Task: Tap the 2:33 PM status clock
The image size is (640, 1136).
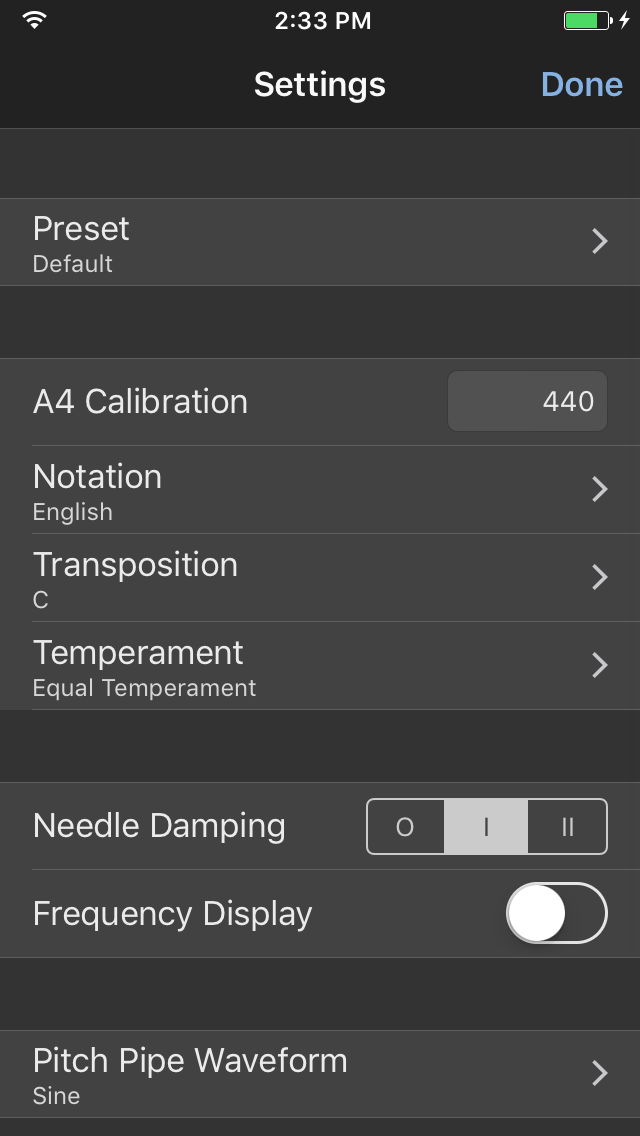Action: pyautogui.click(x=322, y=21)
